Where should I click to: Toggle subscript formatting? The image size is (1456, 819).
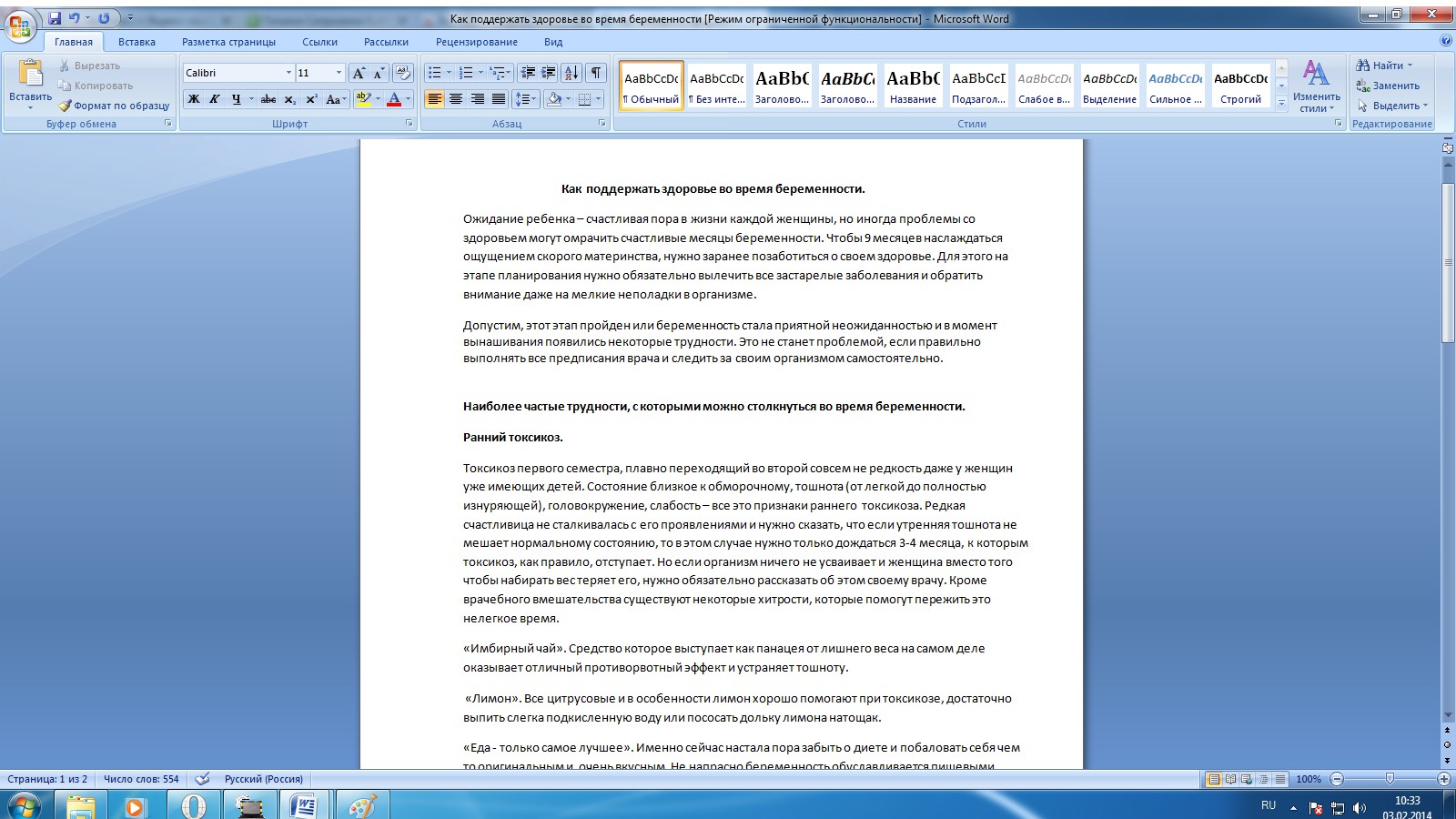[x=289, y=99]
